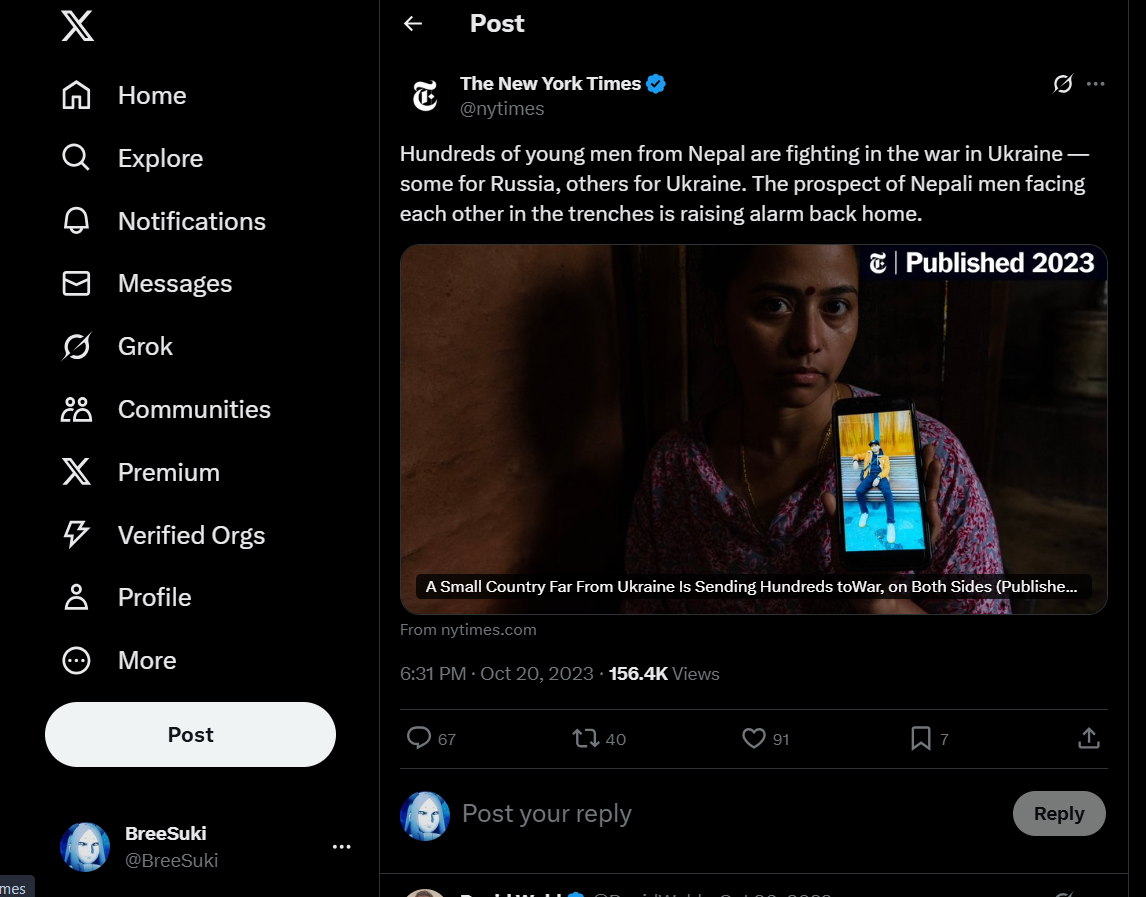
Task: Click the white Post button
Action: coord(190,734)
